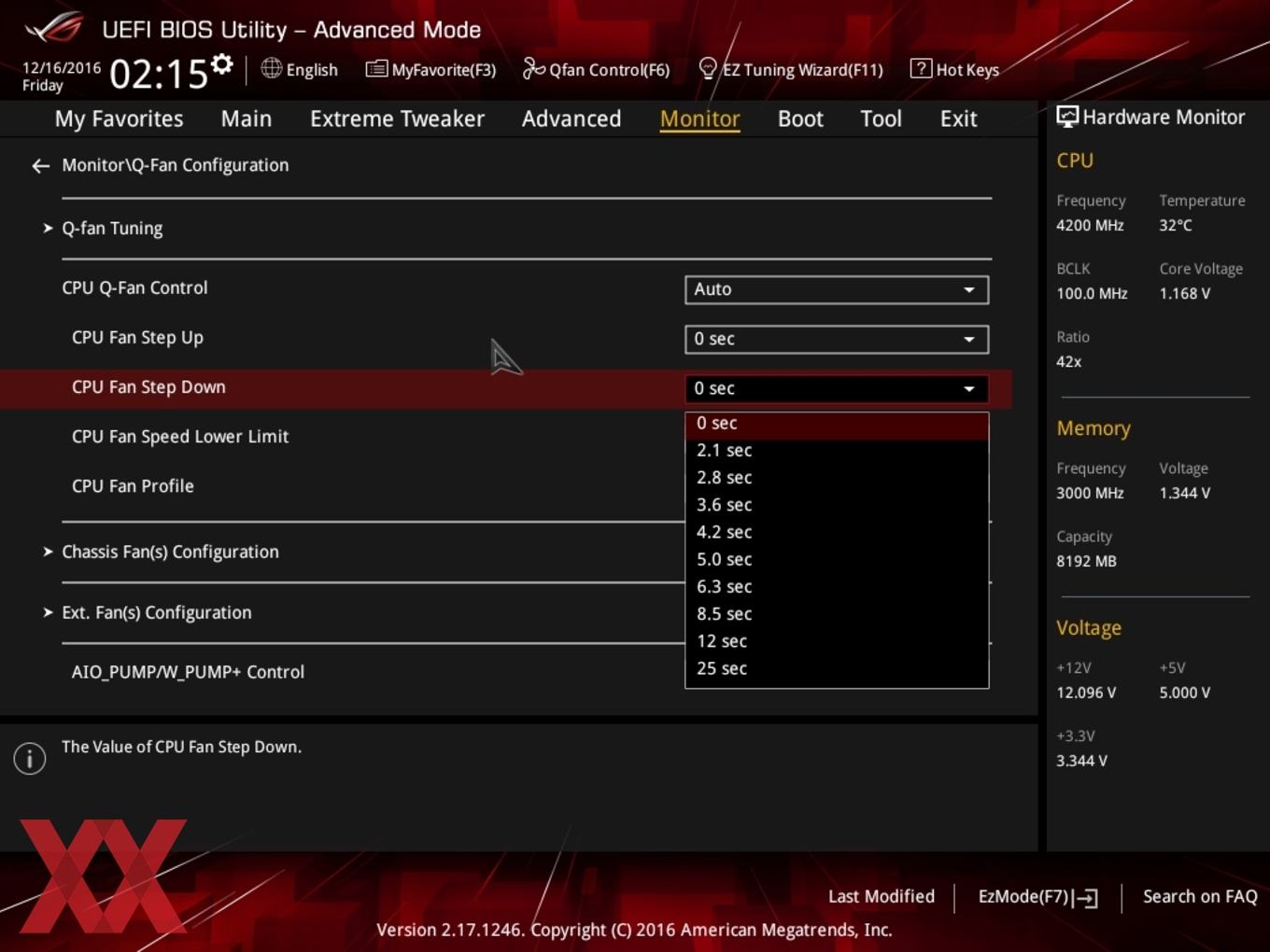Viewport: 1270px width, 952px height.
Task: Click the Core Voltage 1.168 V value
Action: click(x=1185, y=293)
